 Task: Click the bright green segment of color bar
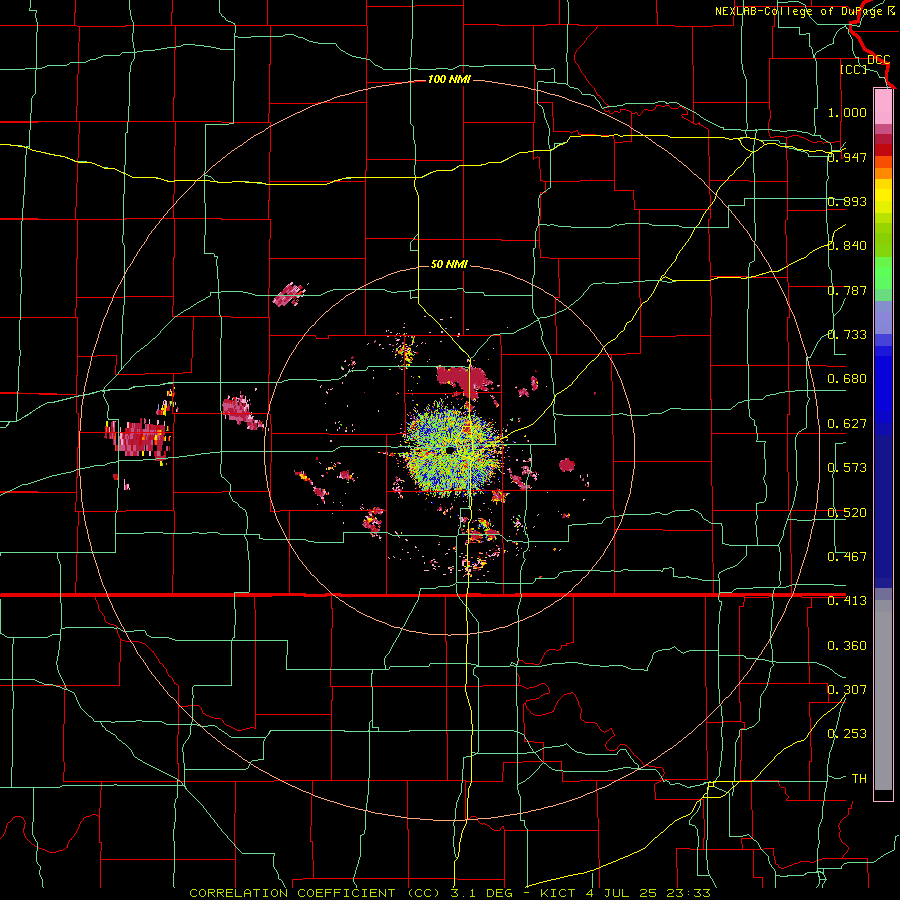click(x=883, y=273)
